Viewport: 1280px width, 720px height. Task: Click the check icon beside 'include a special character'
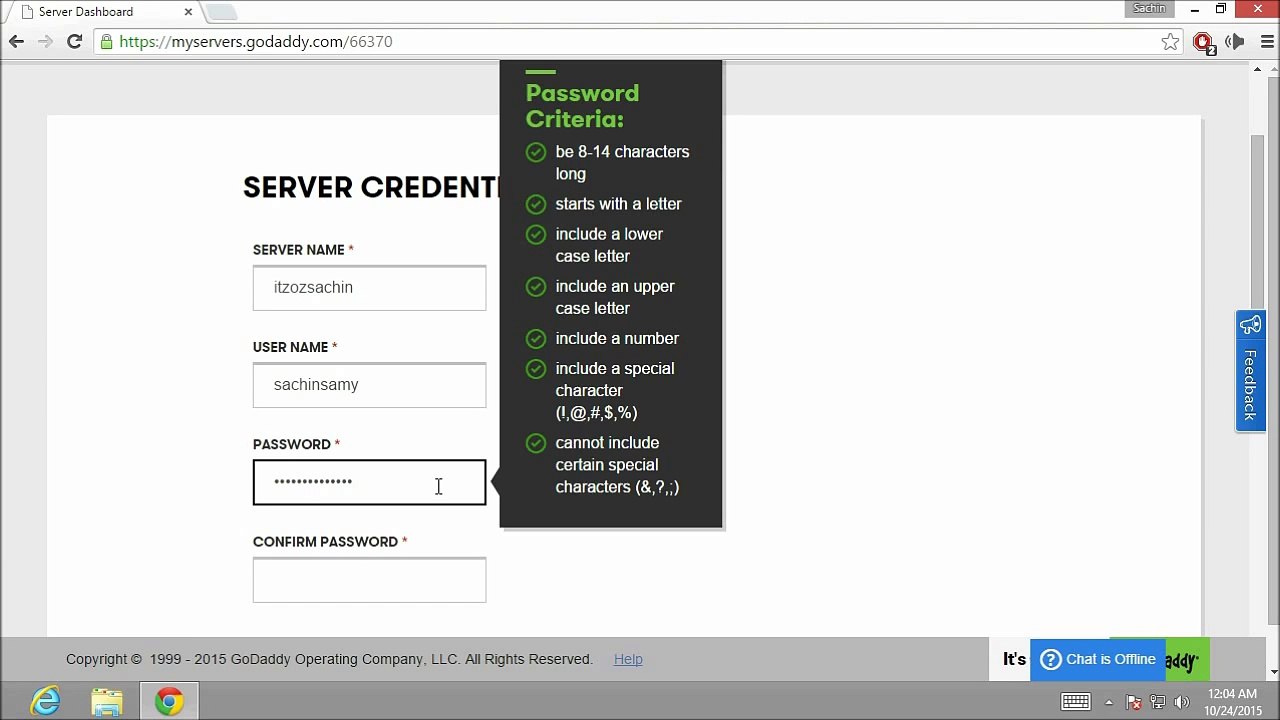pos(536,369)
